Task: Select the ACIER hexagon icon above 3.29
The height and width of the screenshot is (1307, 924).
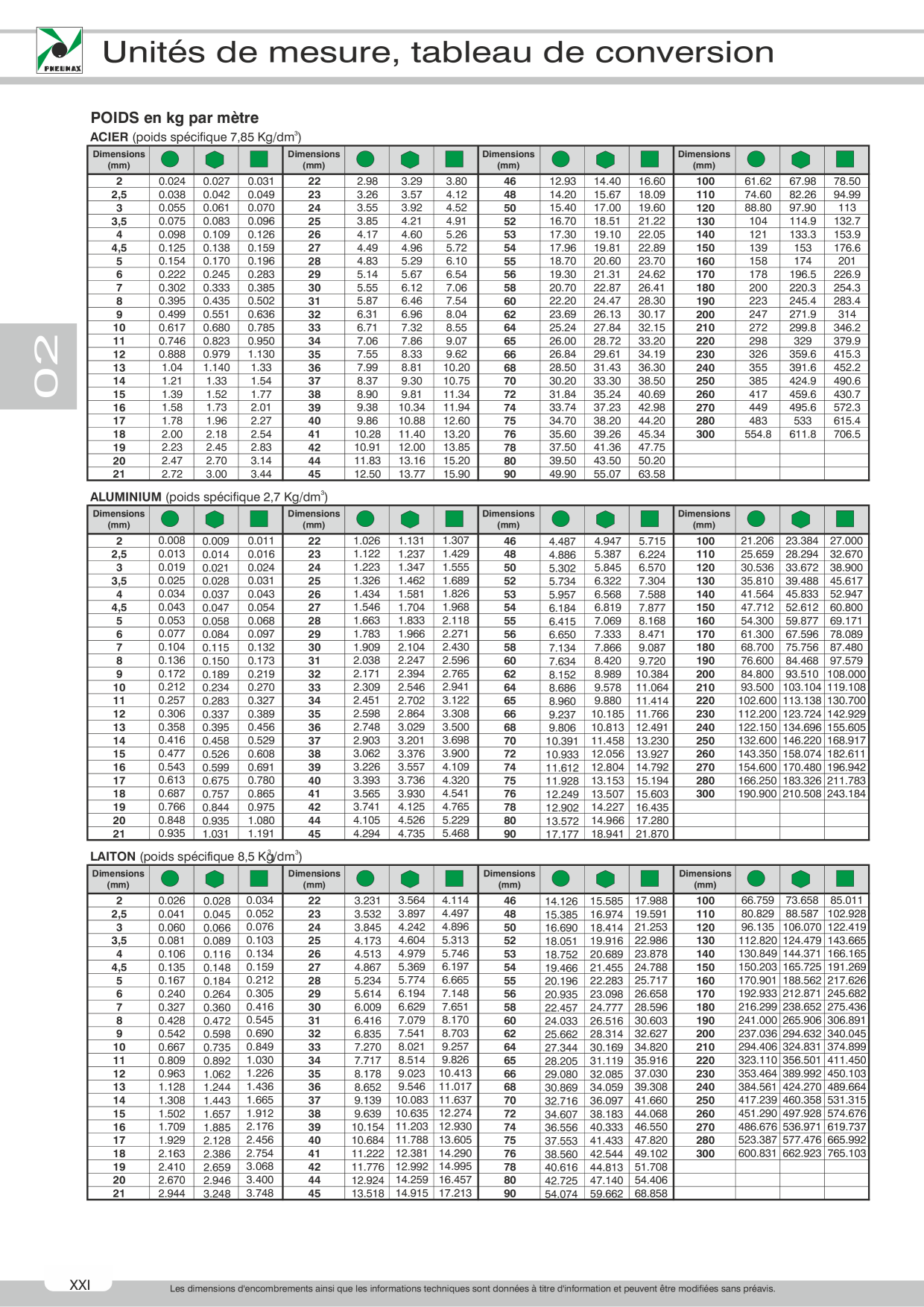Action: (410, 159)
